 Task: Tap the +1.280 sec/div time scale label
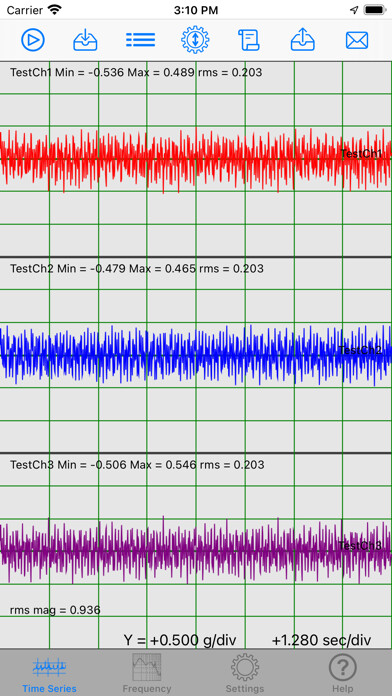click(321, 640)
